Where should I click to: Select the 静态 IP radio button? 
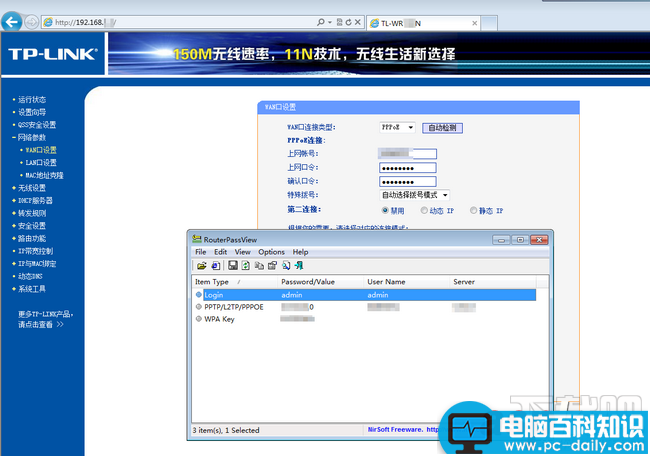[472, 211]
